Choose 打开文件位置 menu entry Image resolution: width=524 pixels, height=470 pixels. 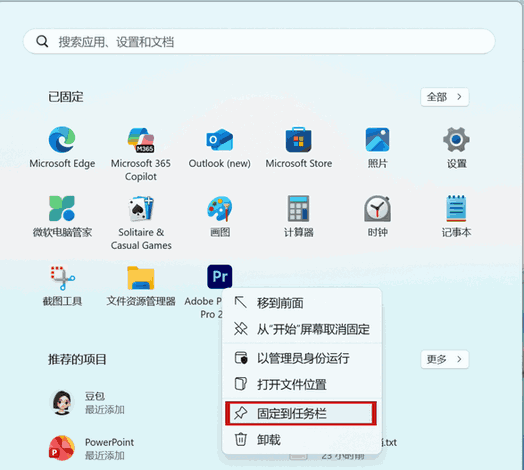pyautogui.click(x=302, y=384)
